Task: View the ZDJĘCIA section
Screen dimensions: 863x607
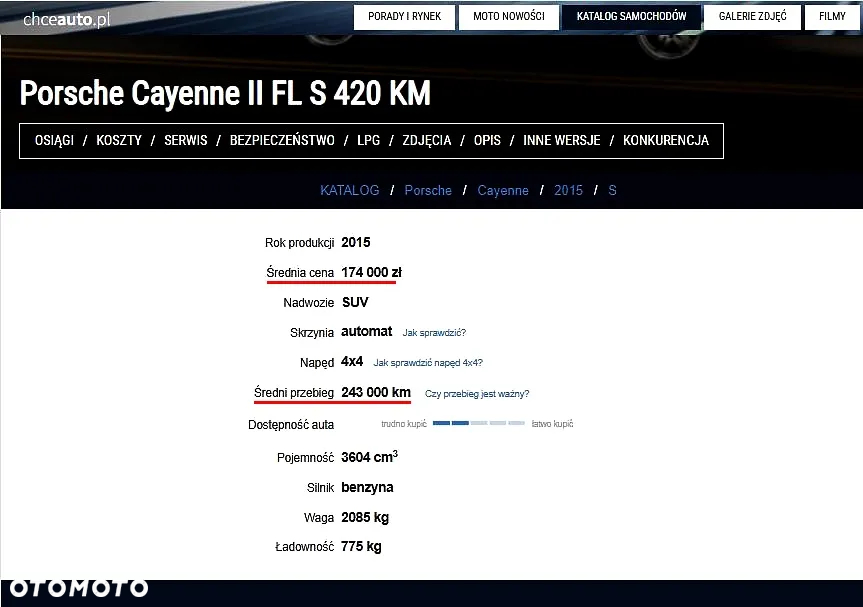Action: [x=427, y=141]
